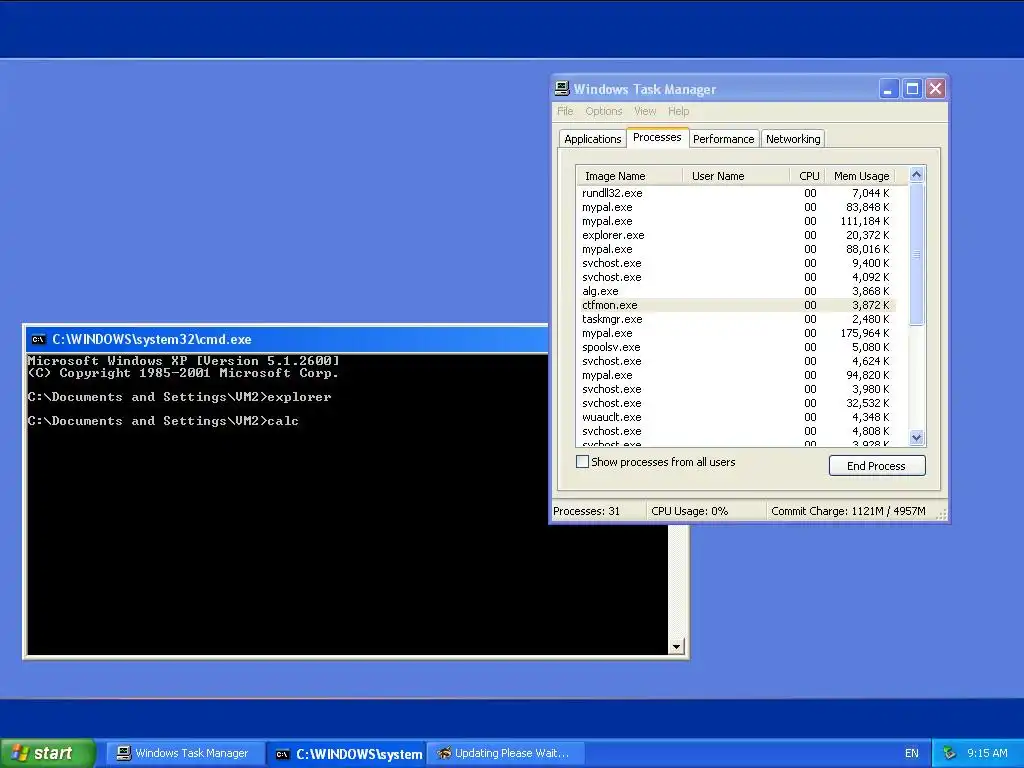Screen dimensions: 1024x768
Task: Switch to the Networking tab
Action: point(793,139)
